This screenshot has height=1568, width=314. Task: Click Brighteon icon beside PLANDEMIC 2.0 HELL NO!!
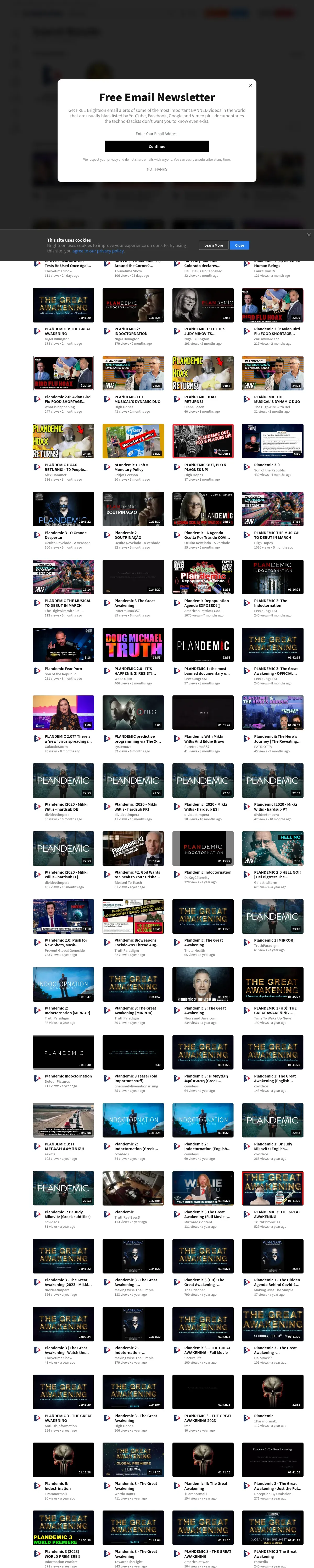pos(247,875)
